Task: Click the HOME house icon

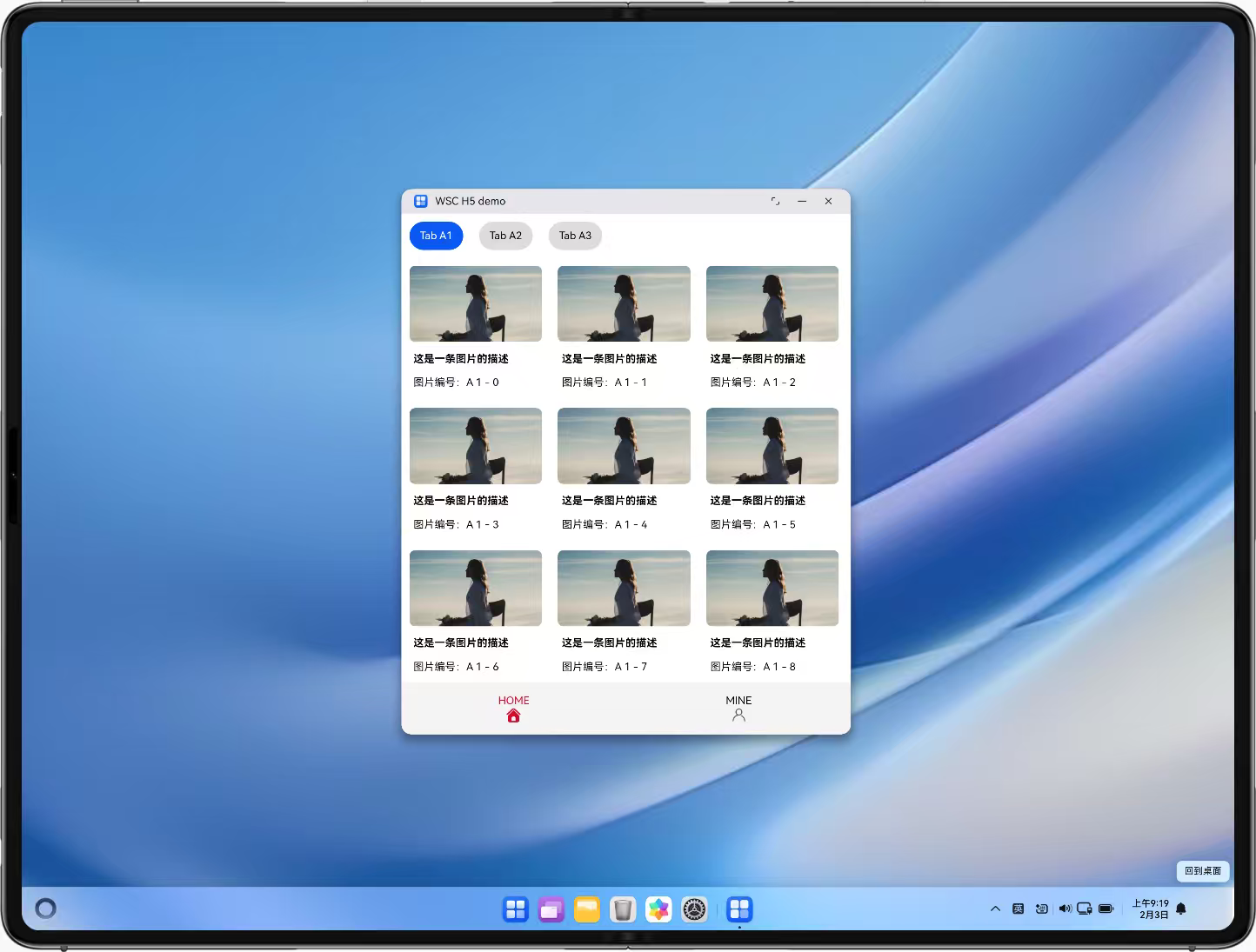Action: tap(513, 716)
